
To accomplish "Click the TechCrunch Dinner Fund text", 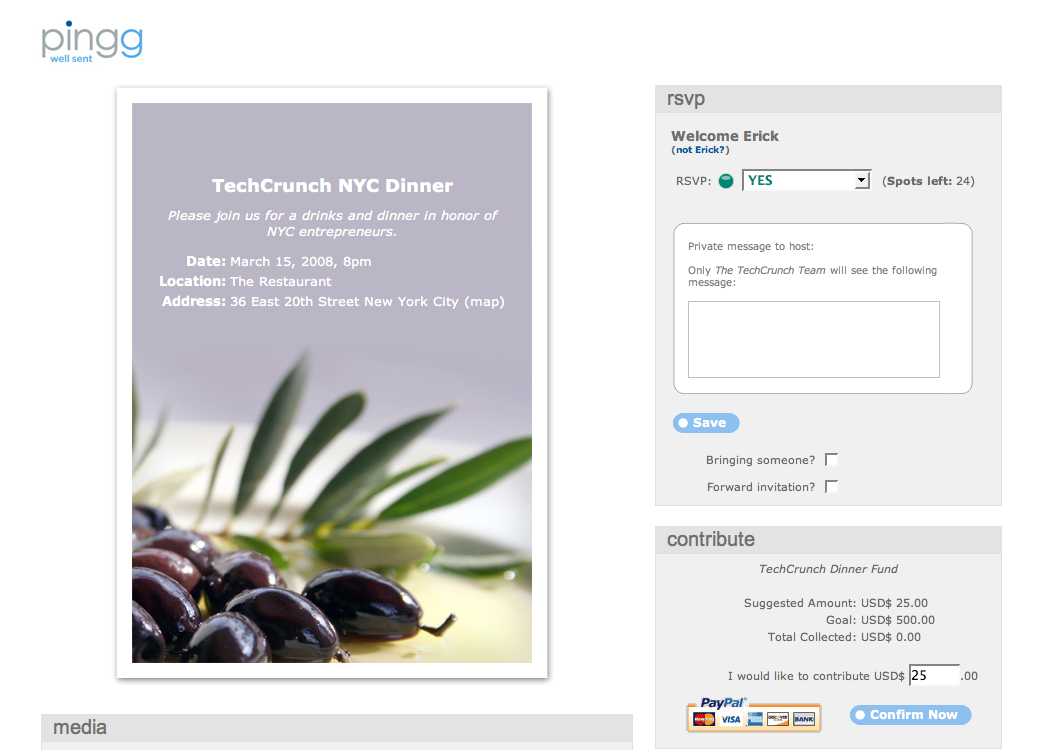I will click(x=829, y=569).
